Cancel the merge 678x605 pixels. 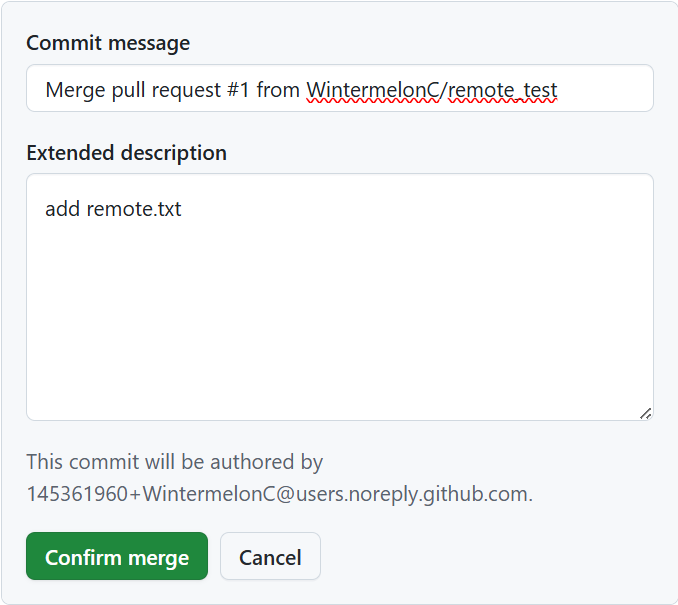point(270,557)
